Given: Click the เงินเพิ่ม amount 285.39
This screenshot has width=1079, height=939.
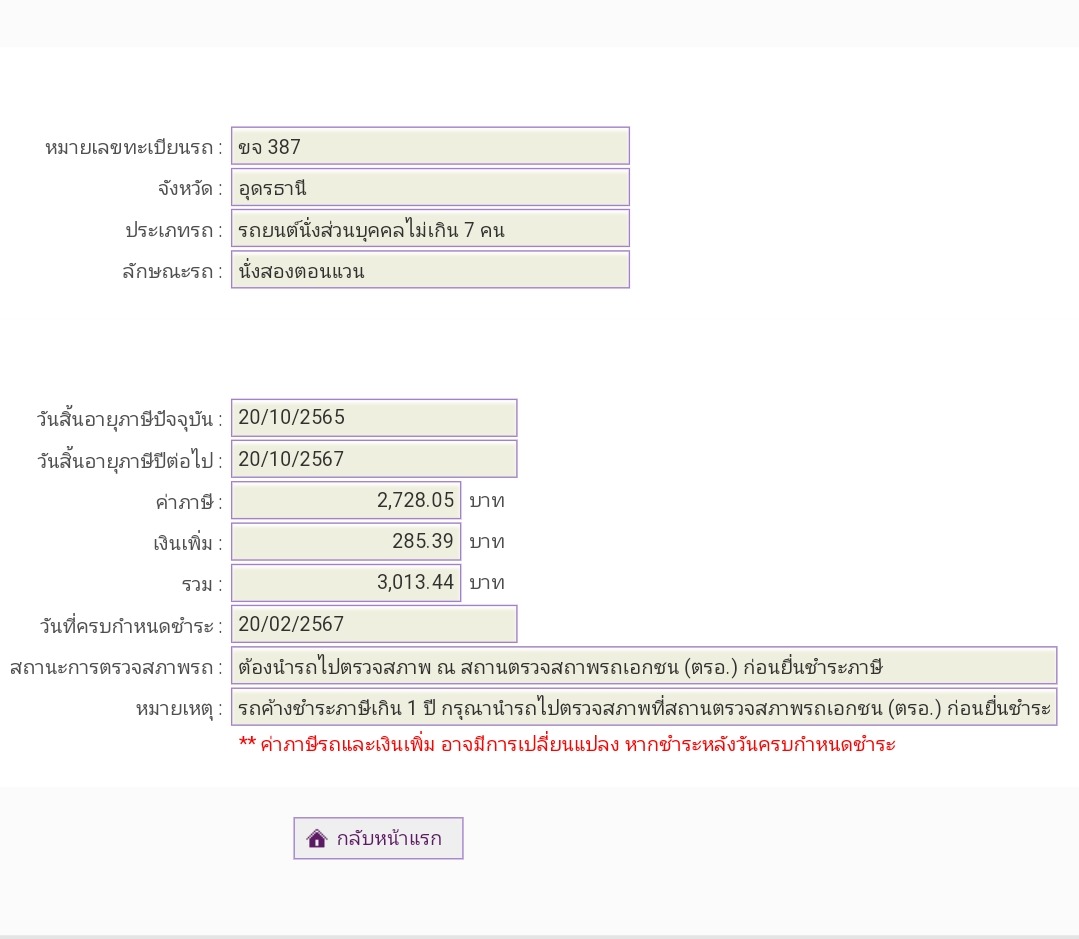Looking at the screenshot, I should tap(346, 541).
